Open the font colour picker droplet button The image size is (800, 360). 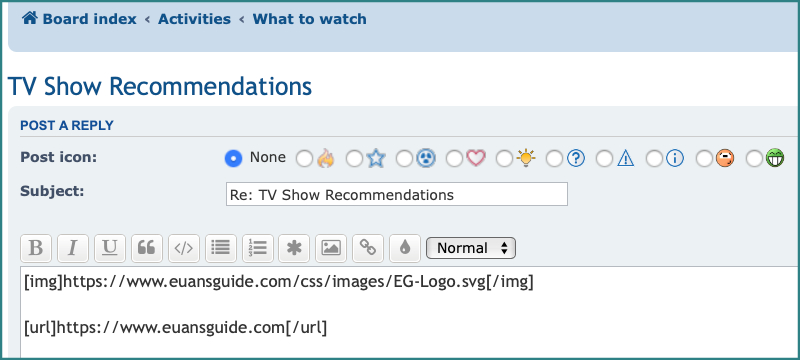pyautogui.click(x=405, y=248)
